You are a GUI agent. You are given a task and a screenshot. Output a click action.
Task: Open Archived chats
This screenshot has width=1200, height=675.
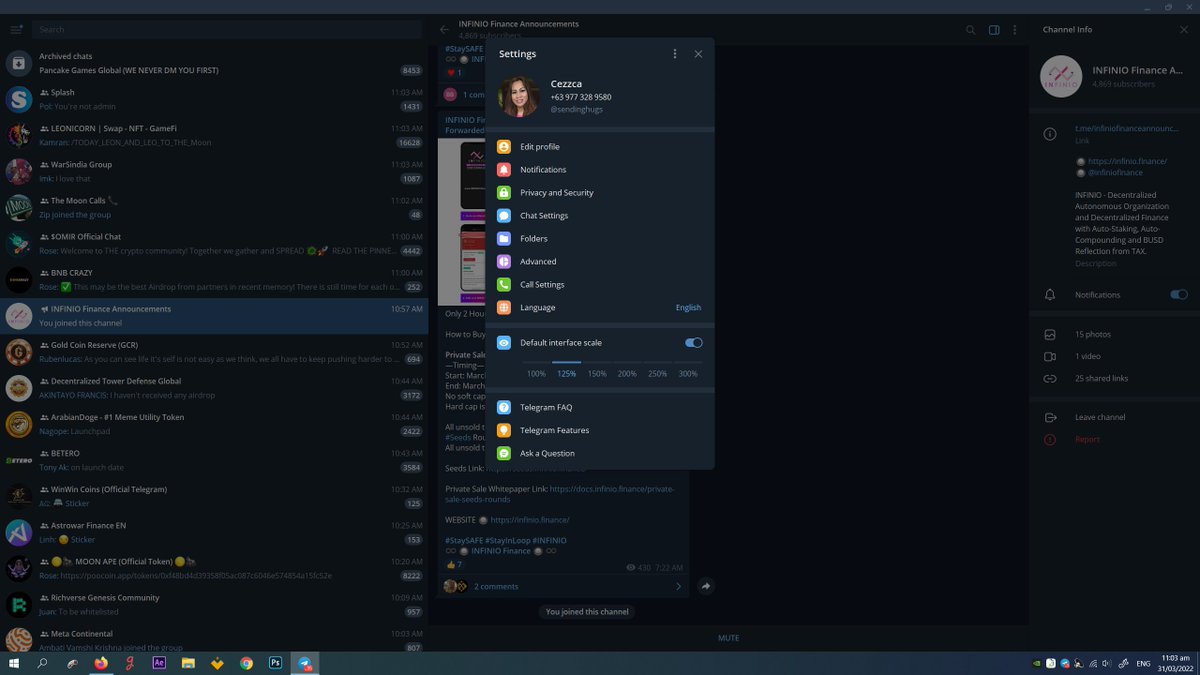click(x=214, y=64)
